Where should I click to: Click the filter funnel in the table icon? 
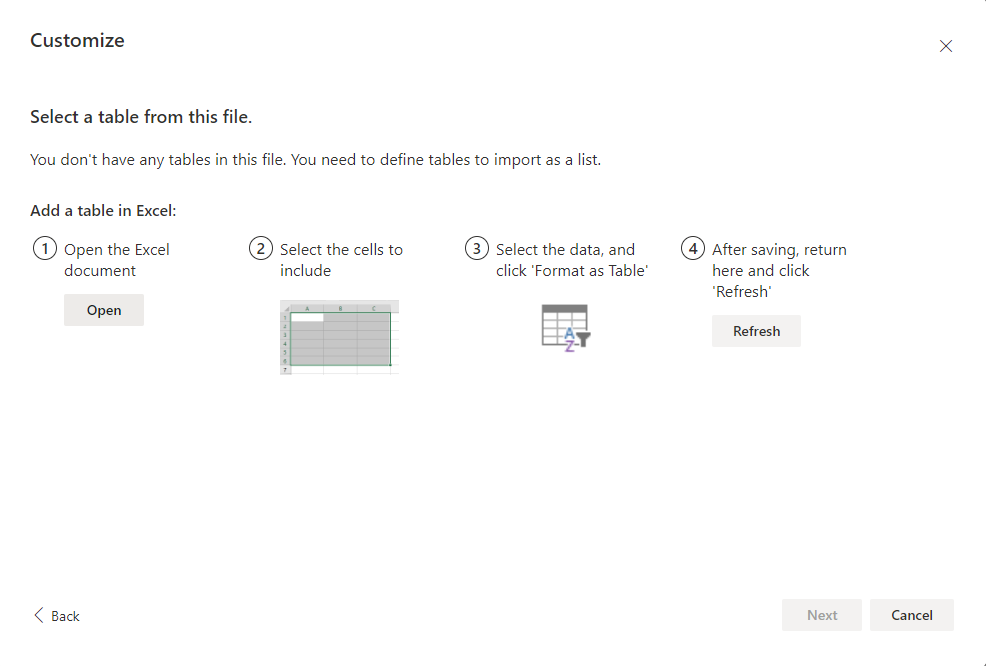coord(585,340)
